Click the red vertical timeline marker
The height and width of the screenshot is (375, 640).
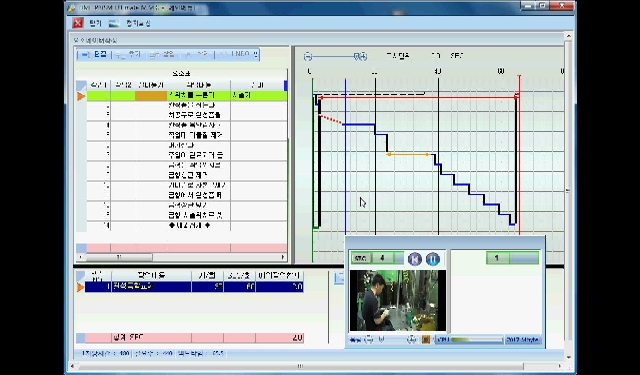pyautogui.click(x=519, y=155)
